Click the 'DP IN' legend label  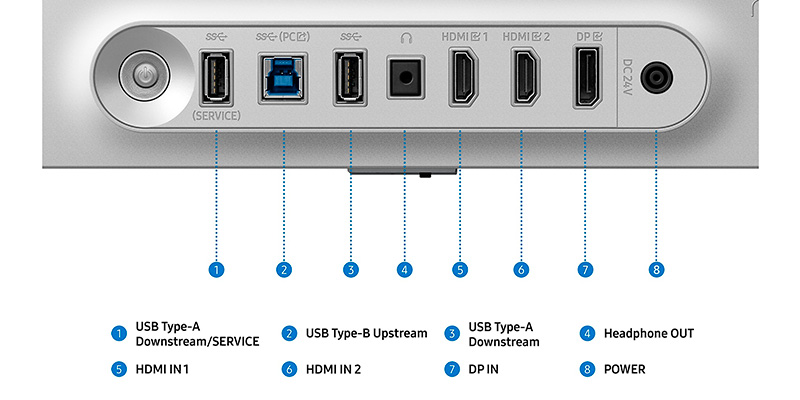(484, 369)
